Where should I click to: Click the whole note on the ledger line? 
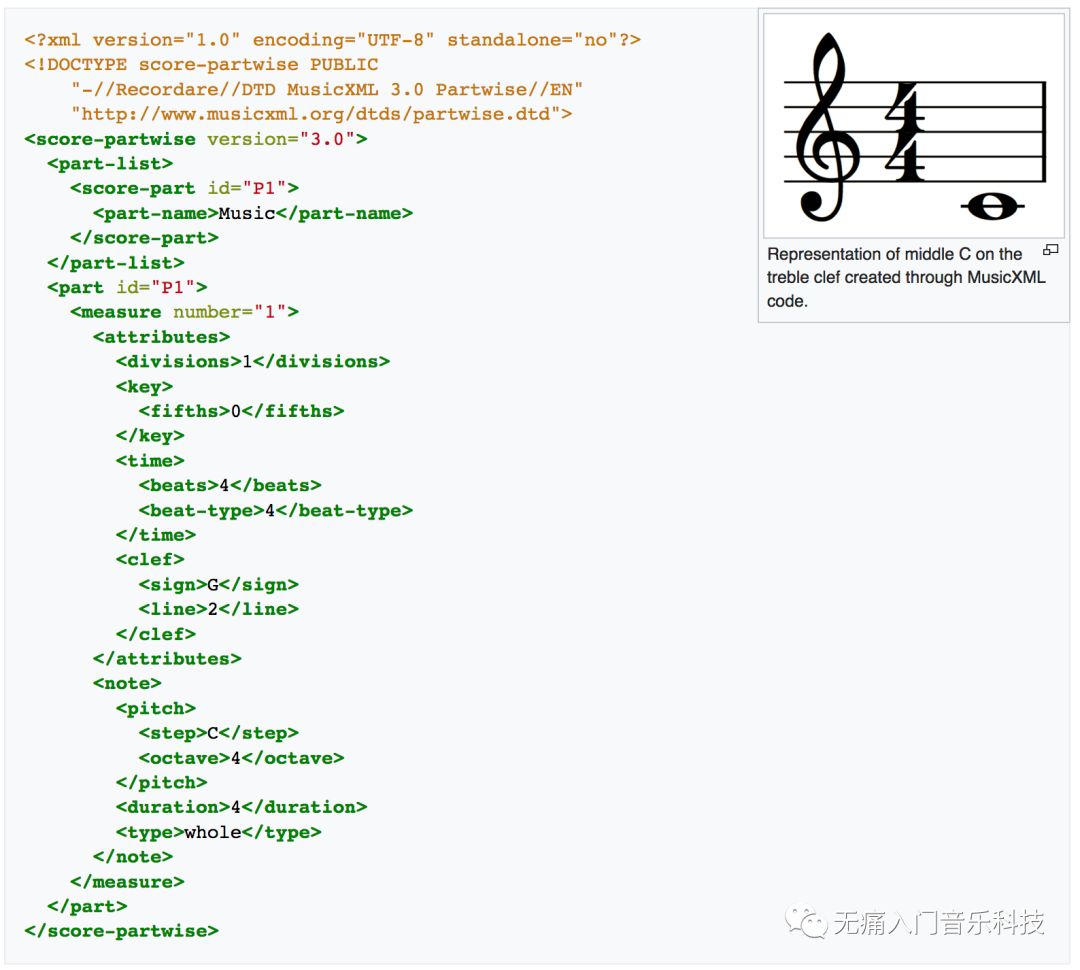pyautogui.click(x=992, y=206)
